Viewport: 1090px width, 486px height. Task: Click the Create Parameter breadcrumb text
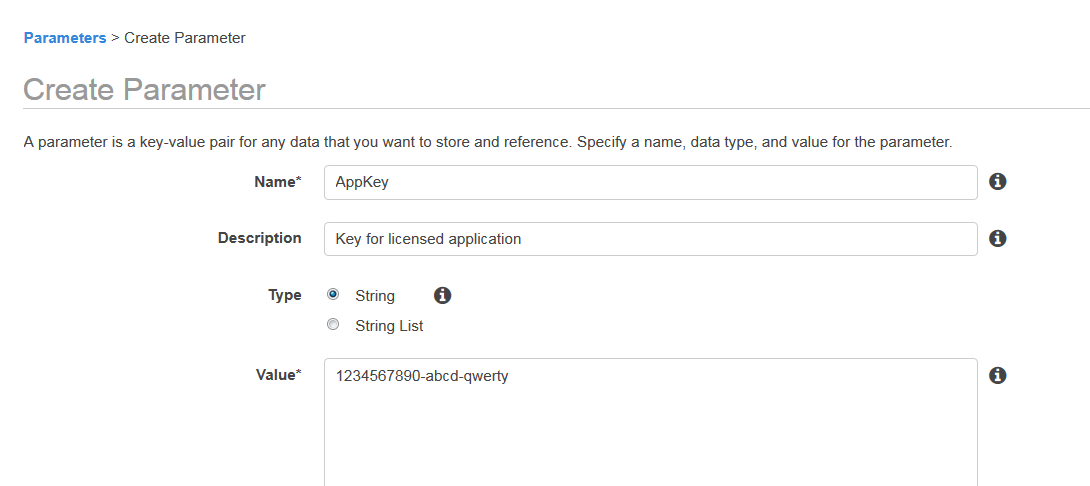(184, 38)
